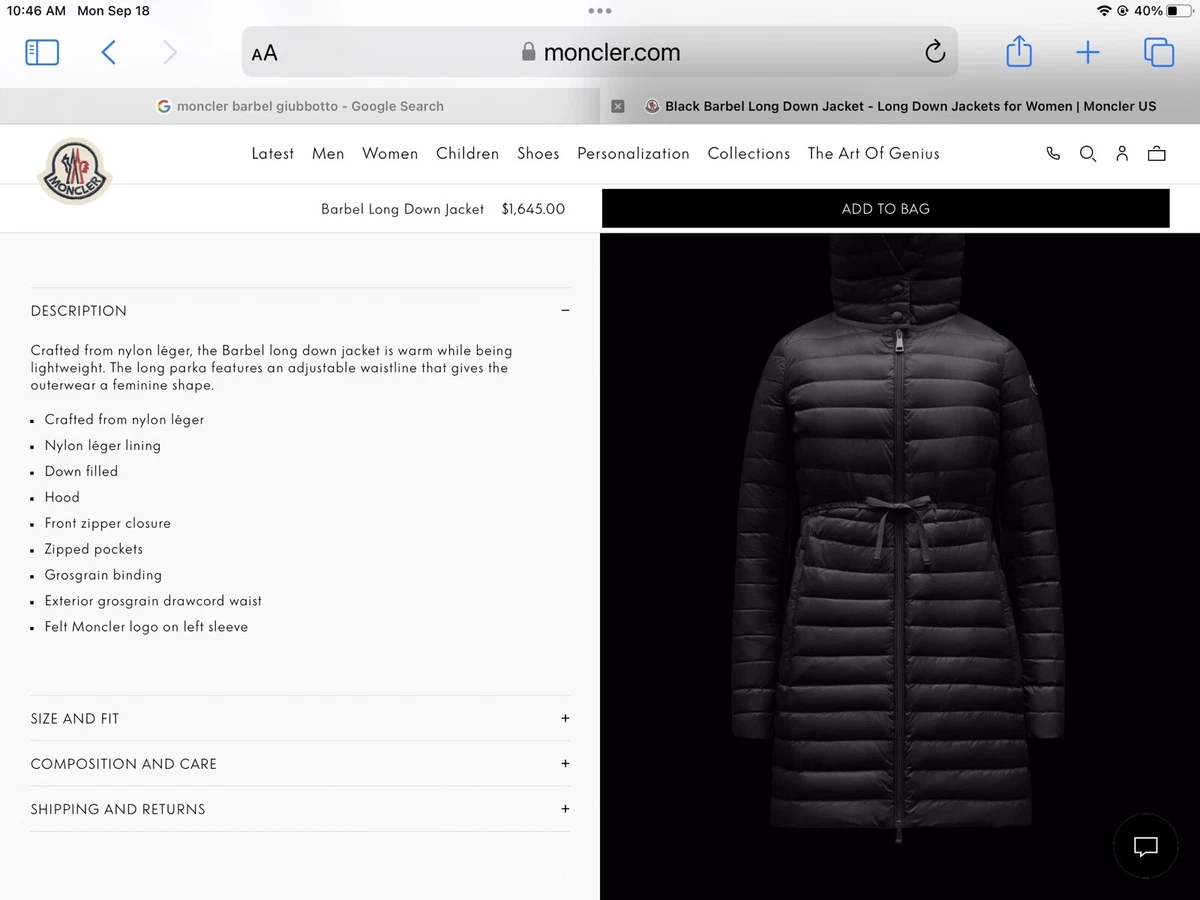1200x900 pixels.
Task: Select 'Nylon léger lining' bullet
Action: click(x=102, y=446)
